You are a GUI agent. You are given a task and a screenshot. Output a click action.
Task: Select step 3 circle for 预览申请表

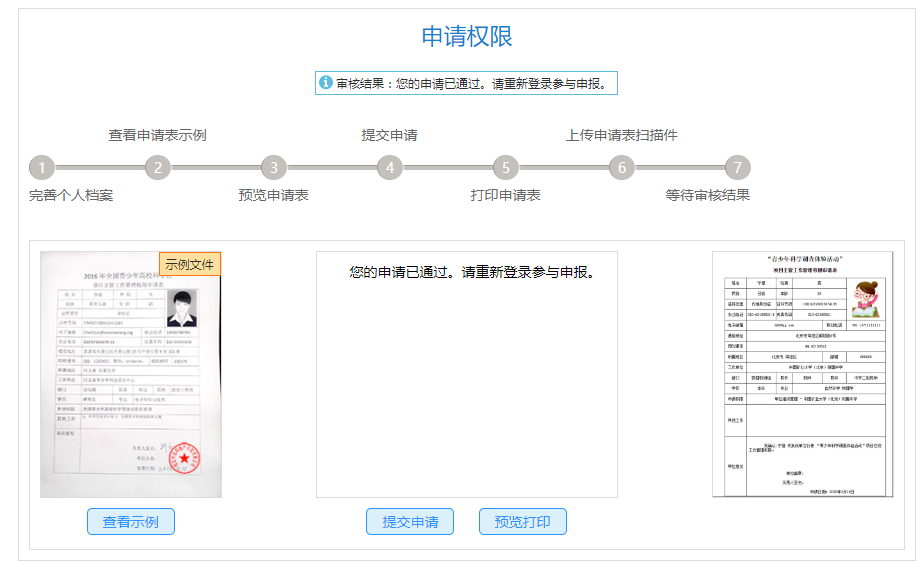pyautogui.click(x=274, y=168)
